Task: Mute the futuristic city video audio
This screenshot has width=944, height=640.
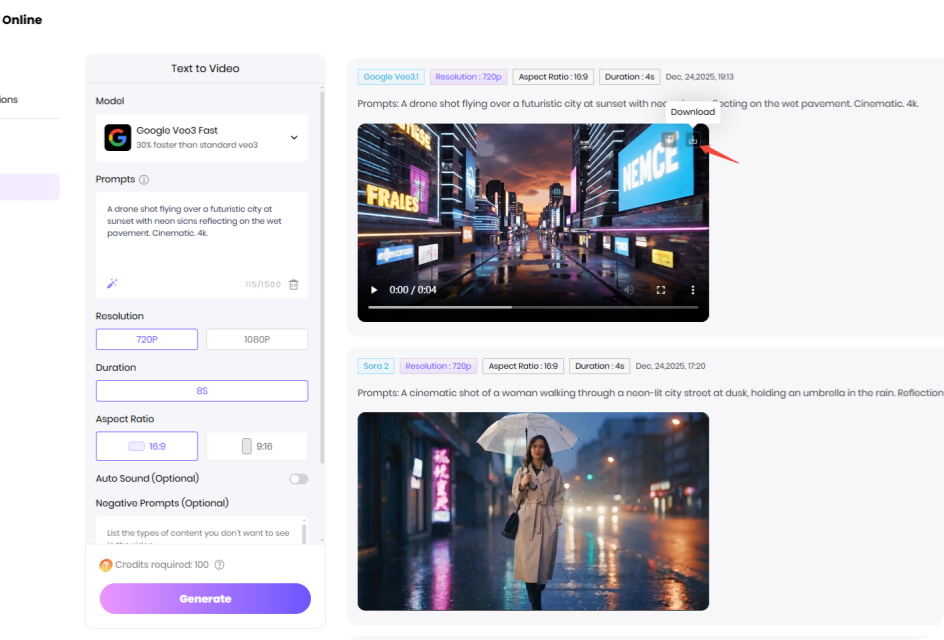Action: coord(628,289)
